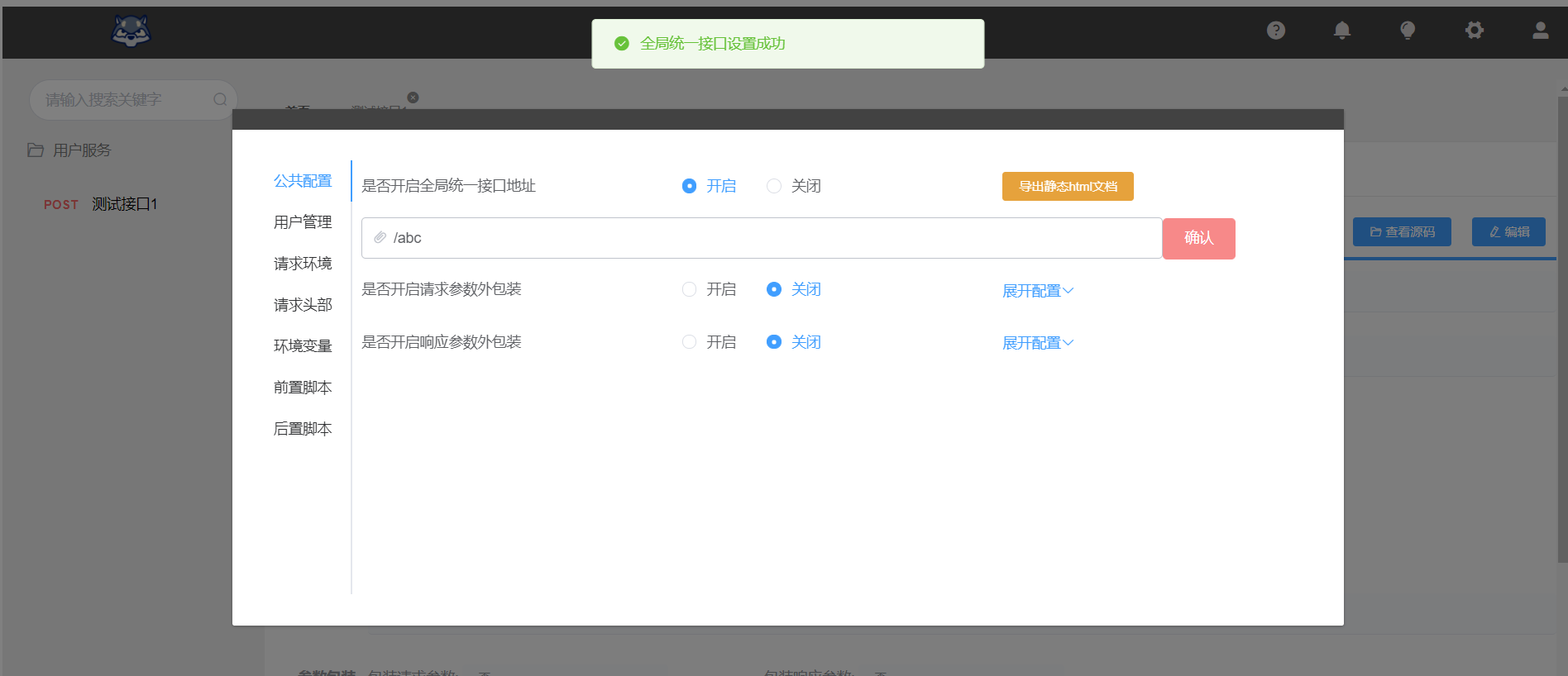Click the search magnifier icon

click(x=220, y=100)
